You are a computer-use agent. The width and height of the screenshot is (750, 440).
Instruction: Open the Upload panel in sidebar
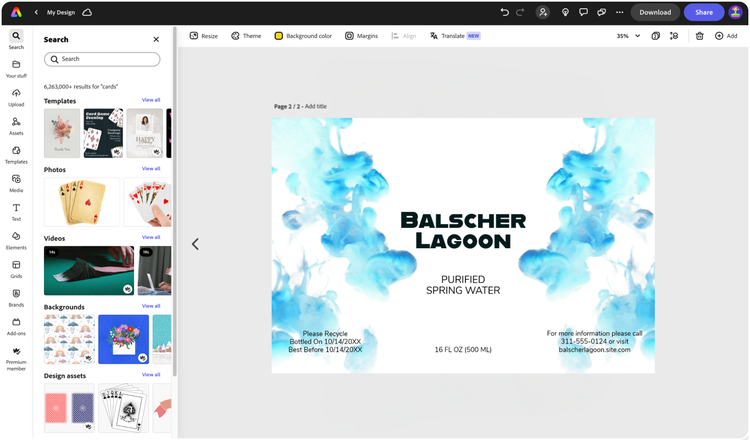[16, 97]
